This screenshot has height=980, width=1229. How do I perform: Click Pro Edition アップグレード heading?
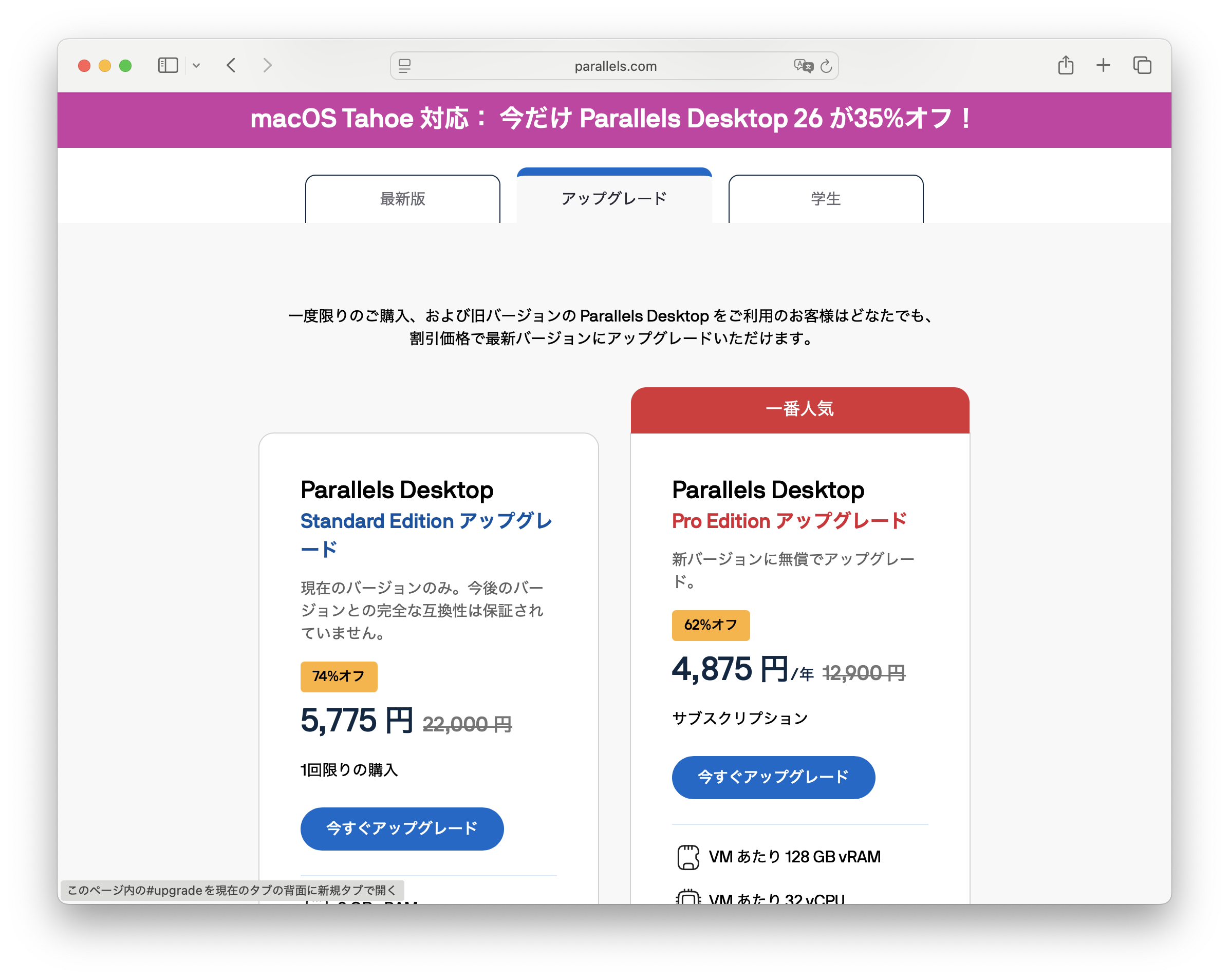(789, 520)
